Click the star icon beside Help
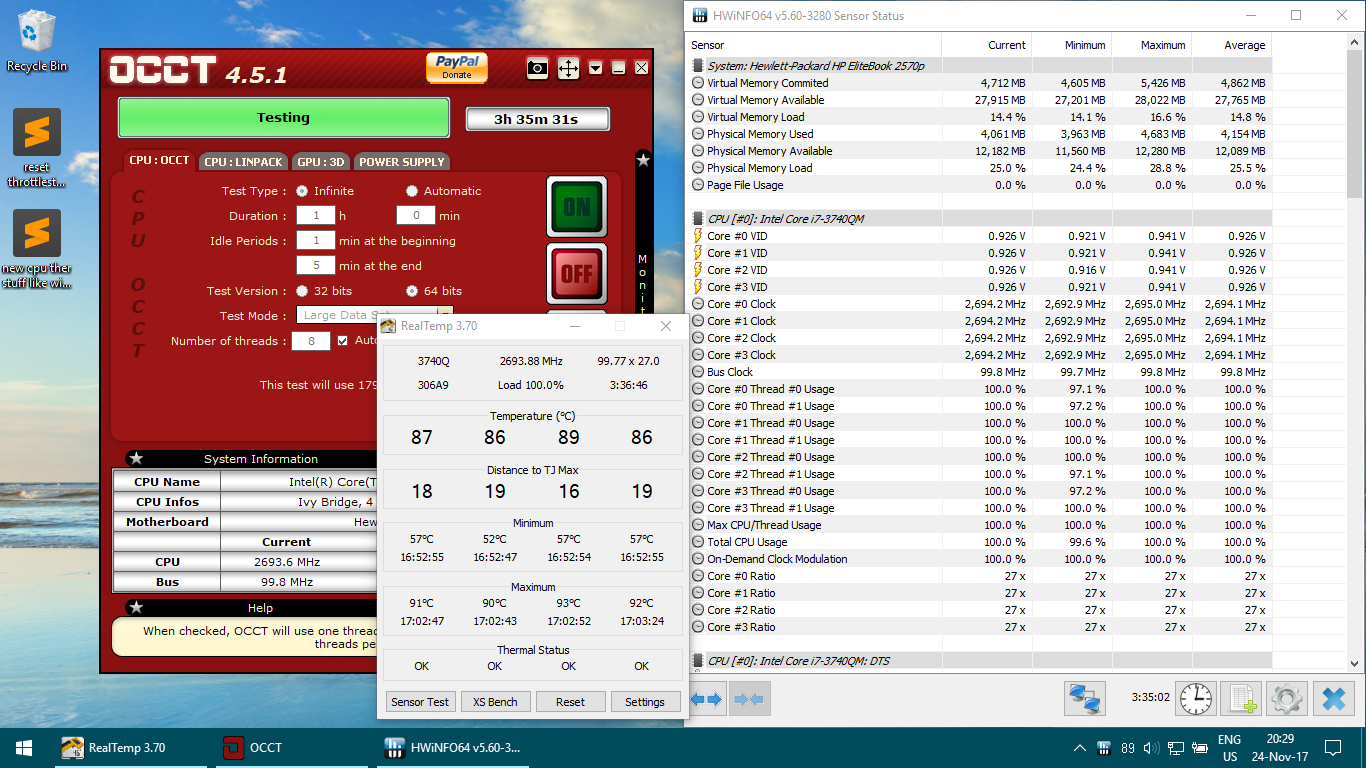This screenshot has width=1366, height=768. pos(137,607)
